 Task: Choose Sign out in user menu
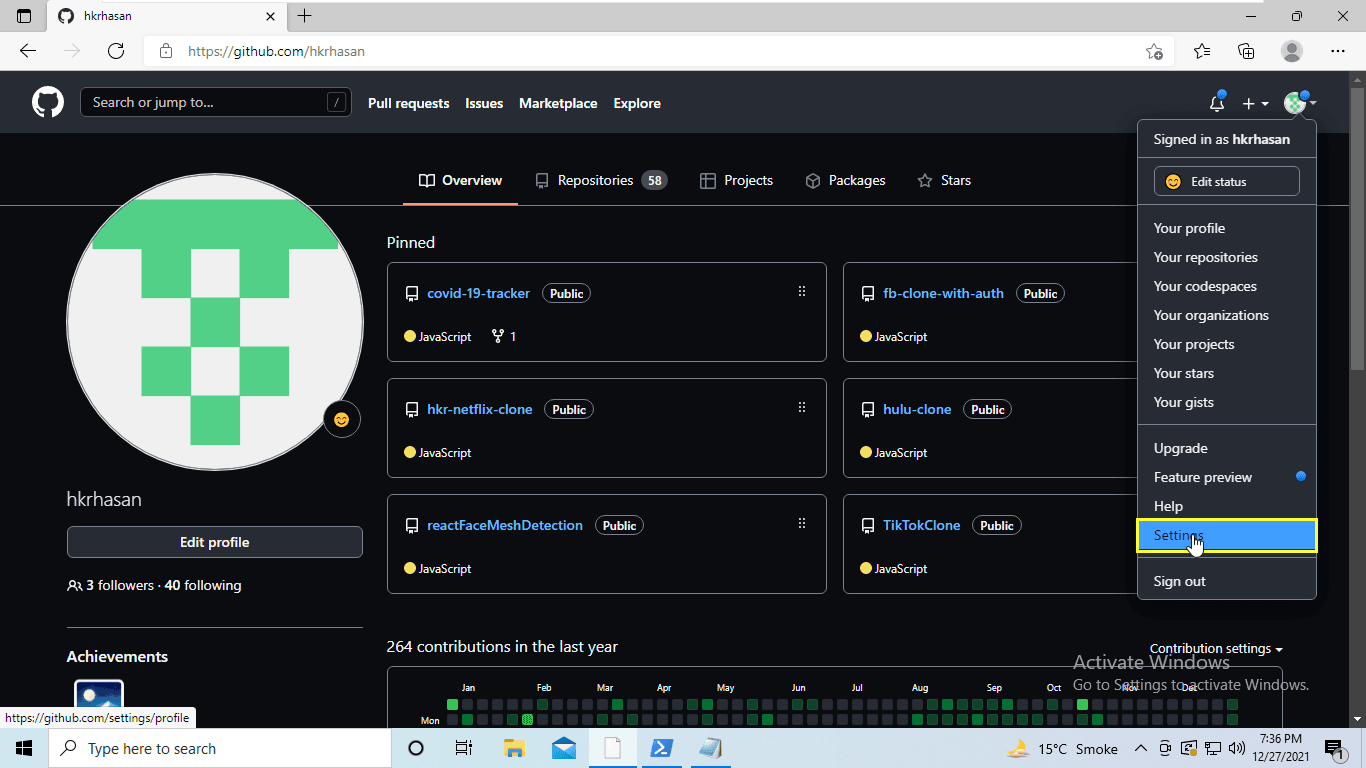coord(1227,581)
